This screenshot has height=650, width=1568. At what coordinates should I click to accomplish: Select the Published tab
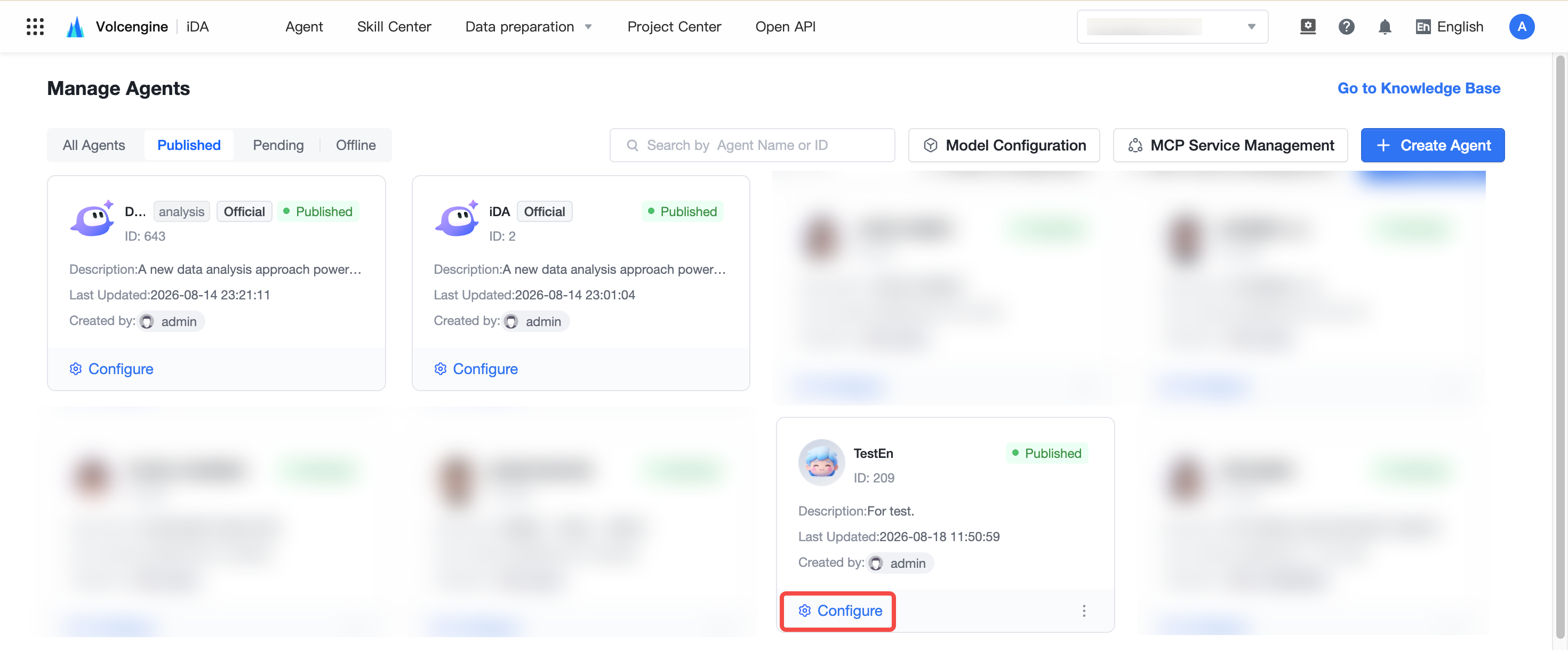click(189, 145)
